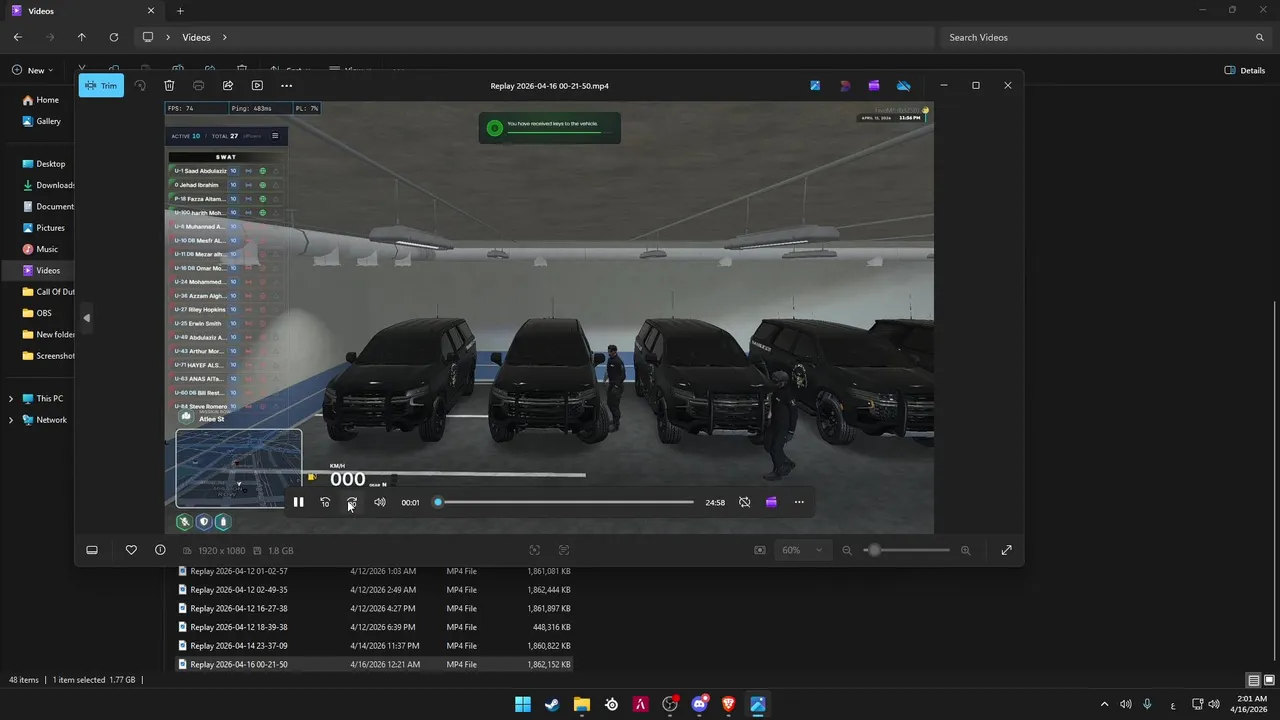Viewport: 1280px width, 720px height.
Task: Go back in File Explorer
Action: tap(18, 37)
